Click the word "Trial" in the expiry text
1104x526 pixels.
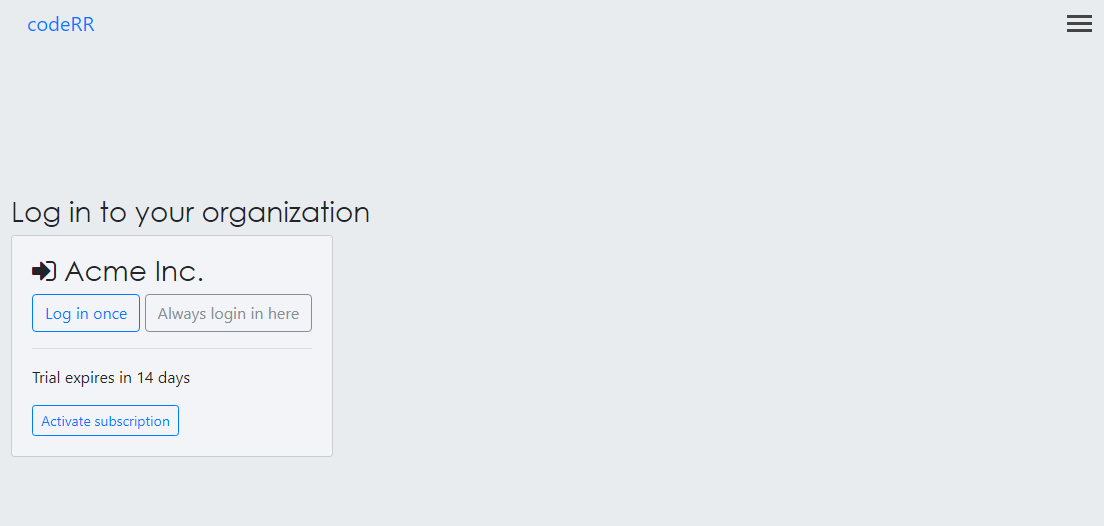point(46,378)
